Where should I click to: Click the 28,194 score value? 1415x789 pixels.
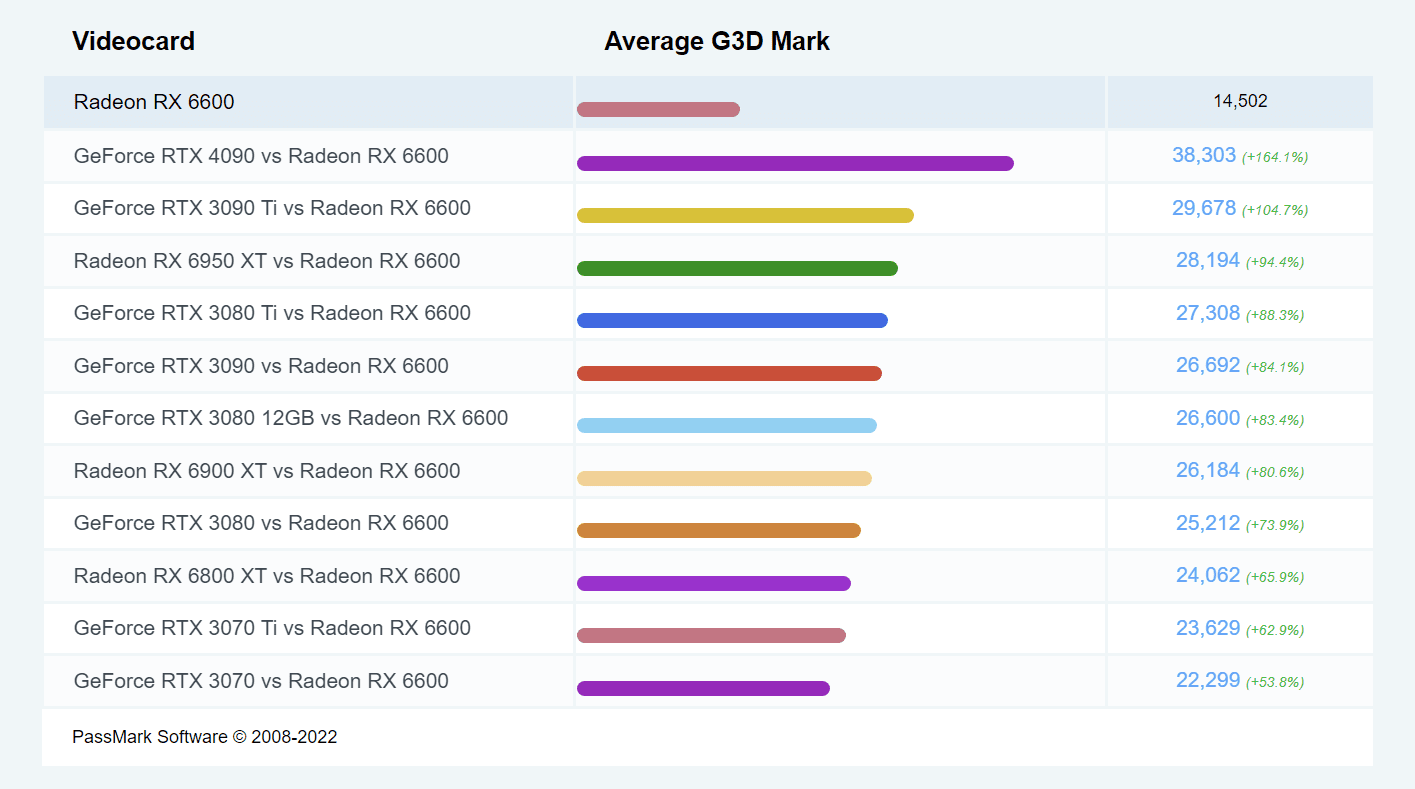click(1208, 260)
